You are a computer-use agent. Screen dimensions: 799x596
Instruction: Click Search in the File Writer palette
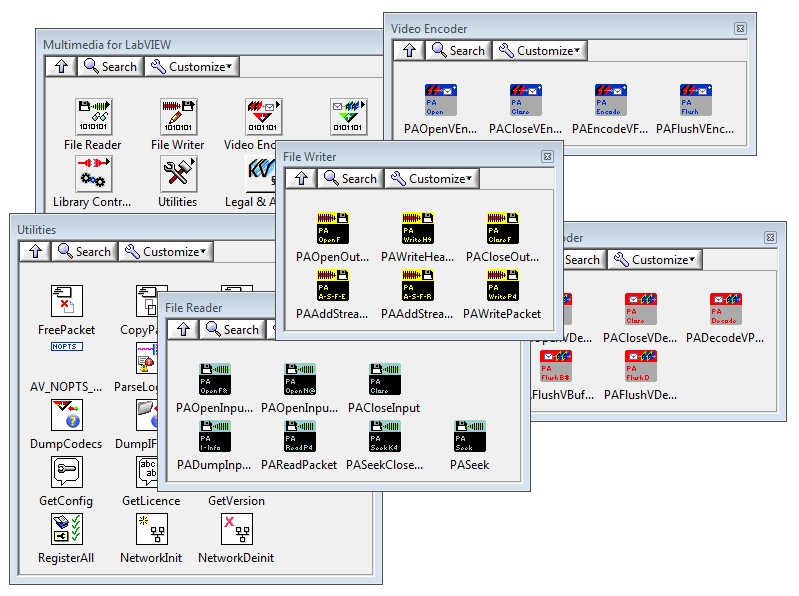pos(351,179)
